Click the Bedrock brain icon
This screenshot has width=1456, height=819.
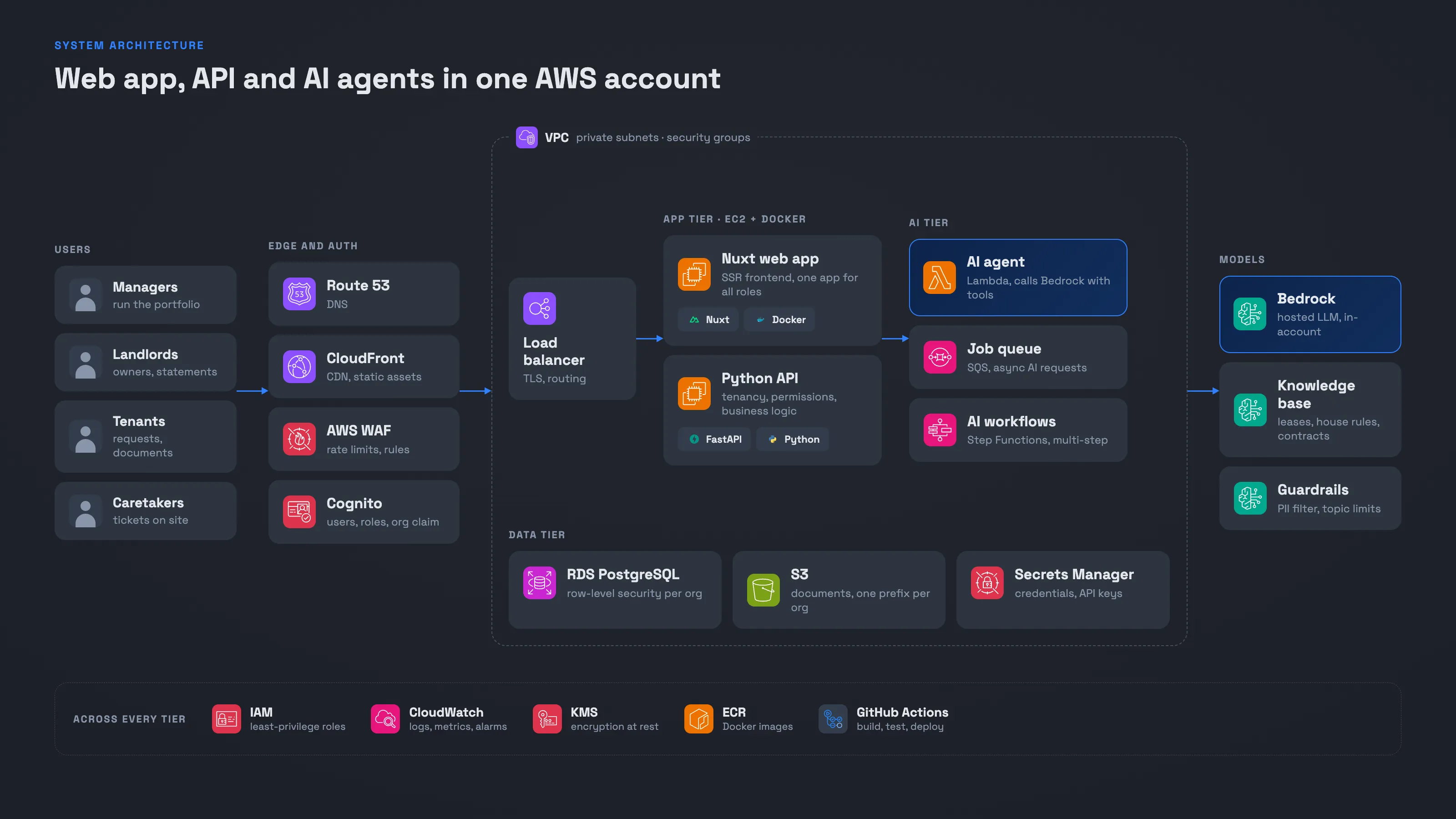(1250, 313)
